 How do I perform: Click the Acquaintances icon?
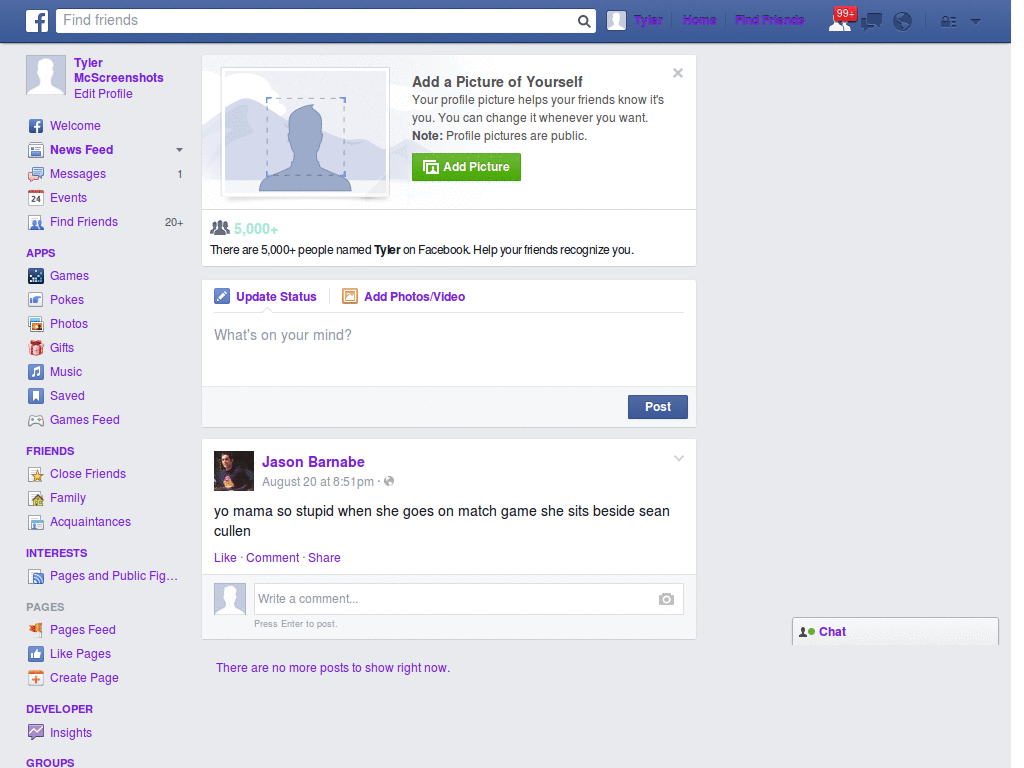point(36,522)
